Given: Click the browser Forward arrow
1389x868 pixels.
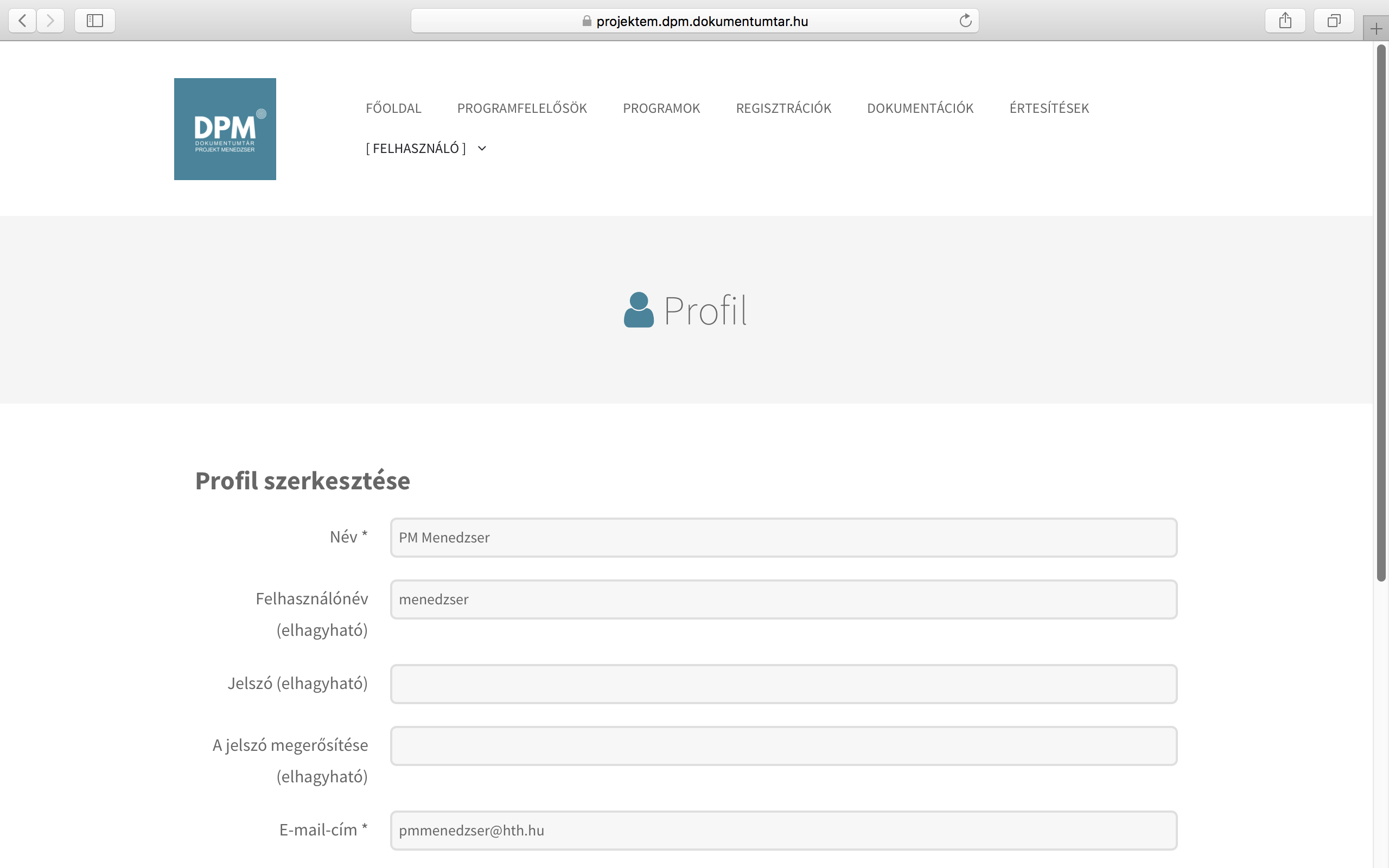Looking at the screenshot, I should [50, 21].
